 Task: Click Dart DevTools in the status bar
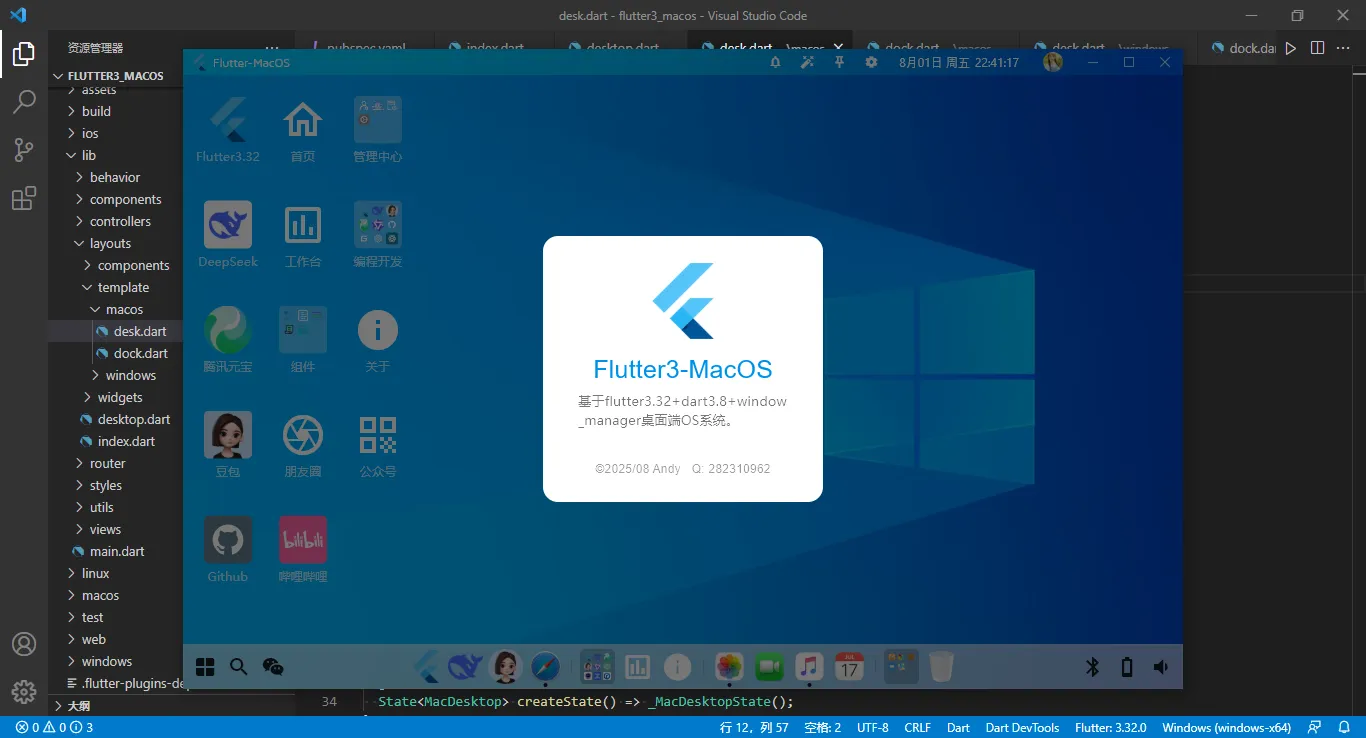click(1022, 727)
